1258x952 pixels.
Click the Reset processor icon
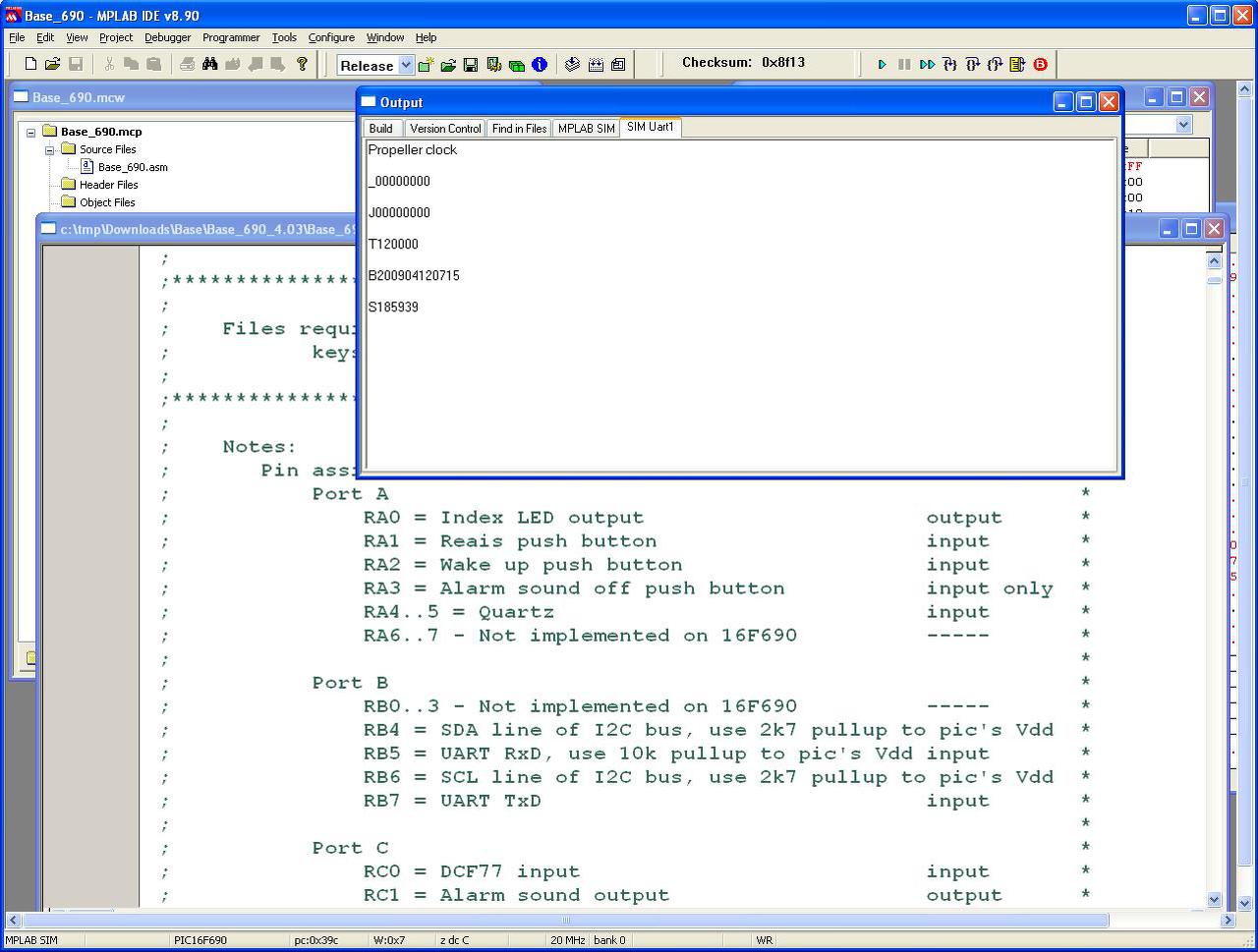coord(1017,64)
